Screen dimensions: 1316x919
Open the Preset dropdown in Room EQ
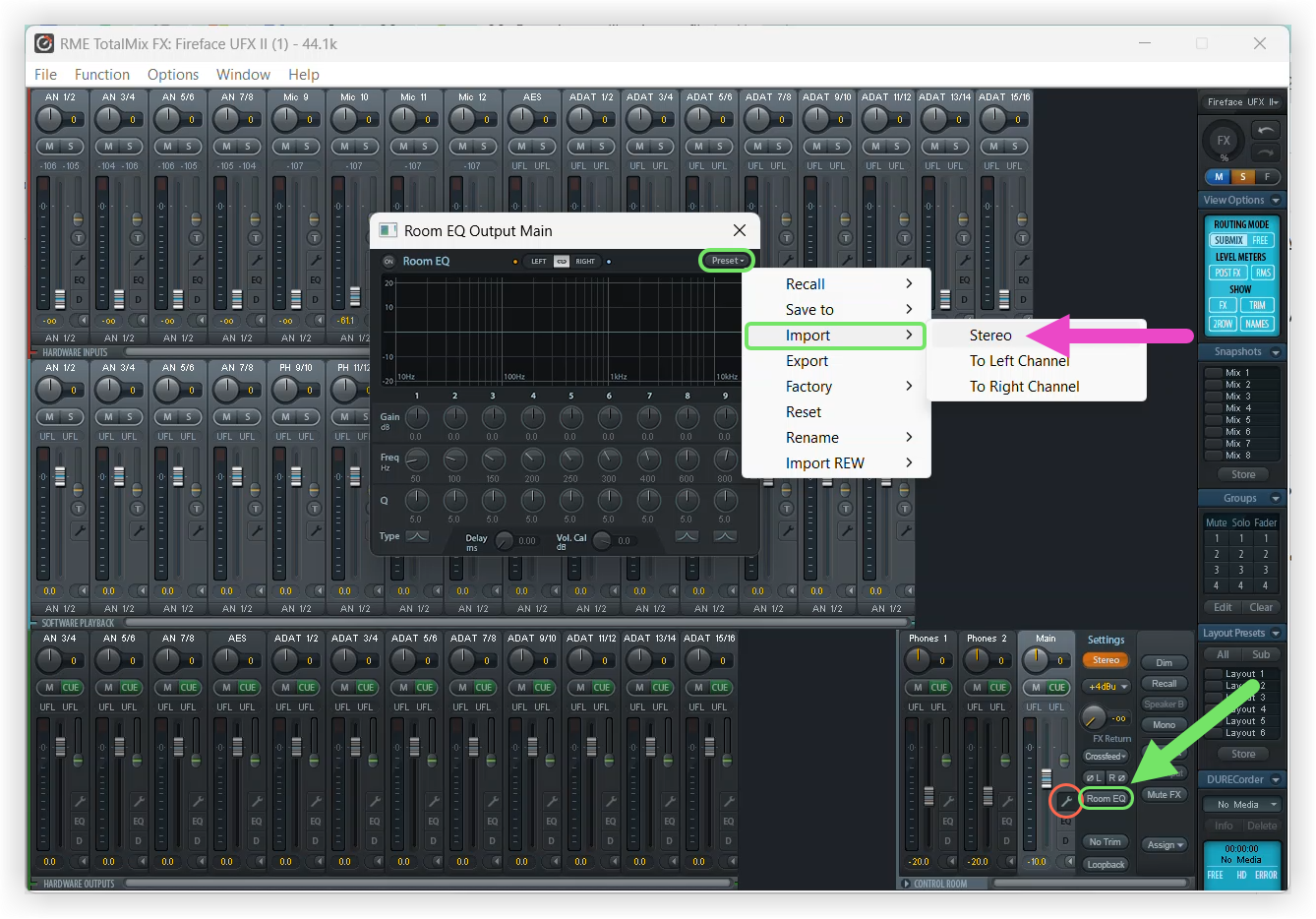[x=727, y=261]
